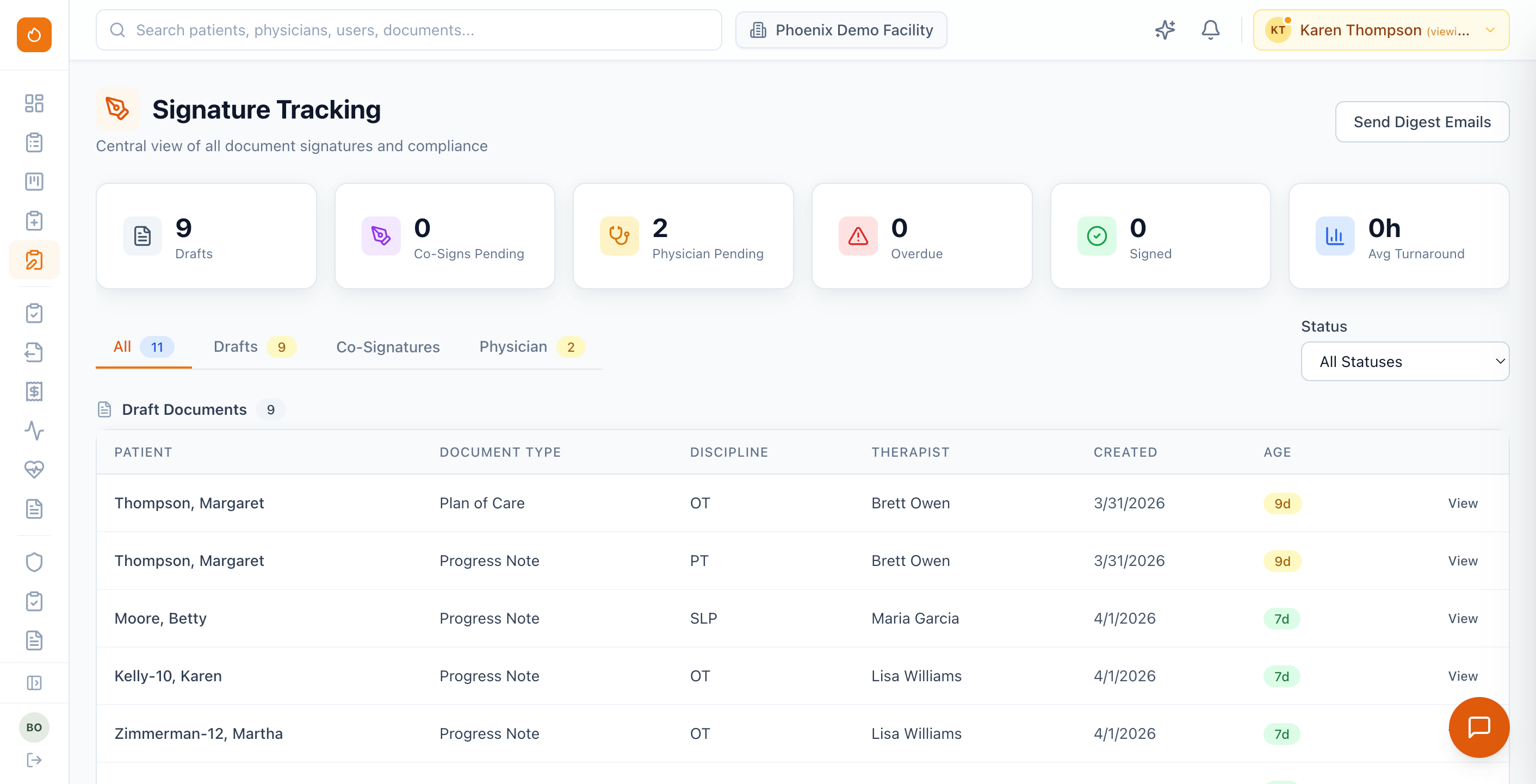The height and width of the screenshot is (784, 1536).
Task: Open the billing receipts section
Action: (34, 391)
